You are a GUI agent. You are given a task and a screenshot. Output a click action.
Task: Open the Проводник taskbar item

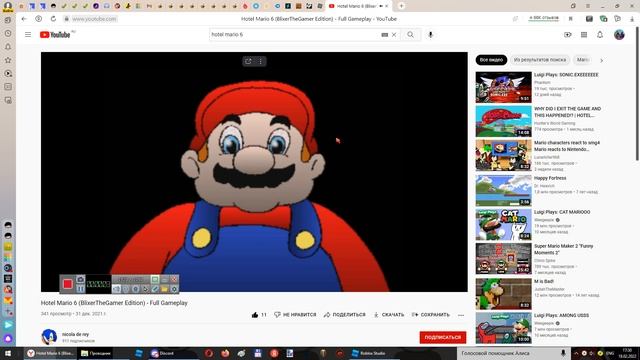tap(96, 353)
